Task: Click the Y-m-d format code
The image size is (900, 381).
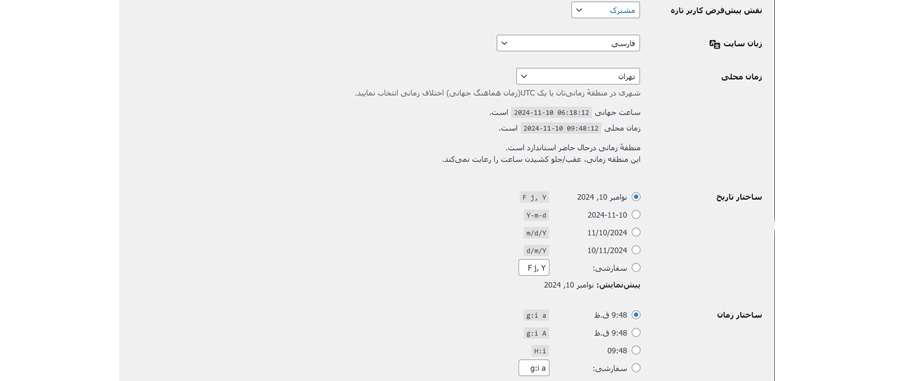Action: [536, 216]
